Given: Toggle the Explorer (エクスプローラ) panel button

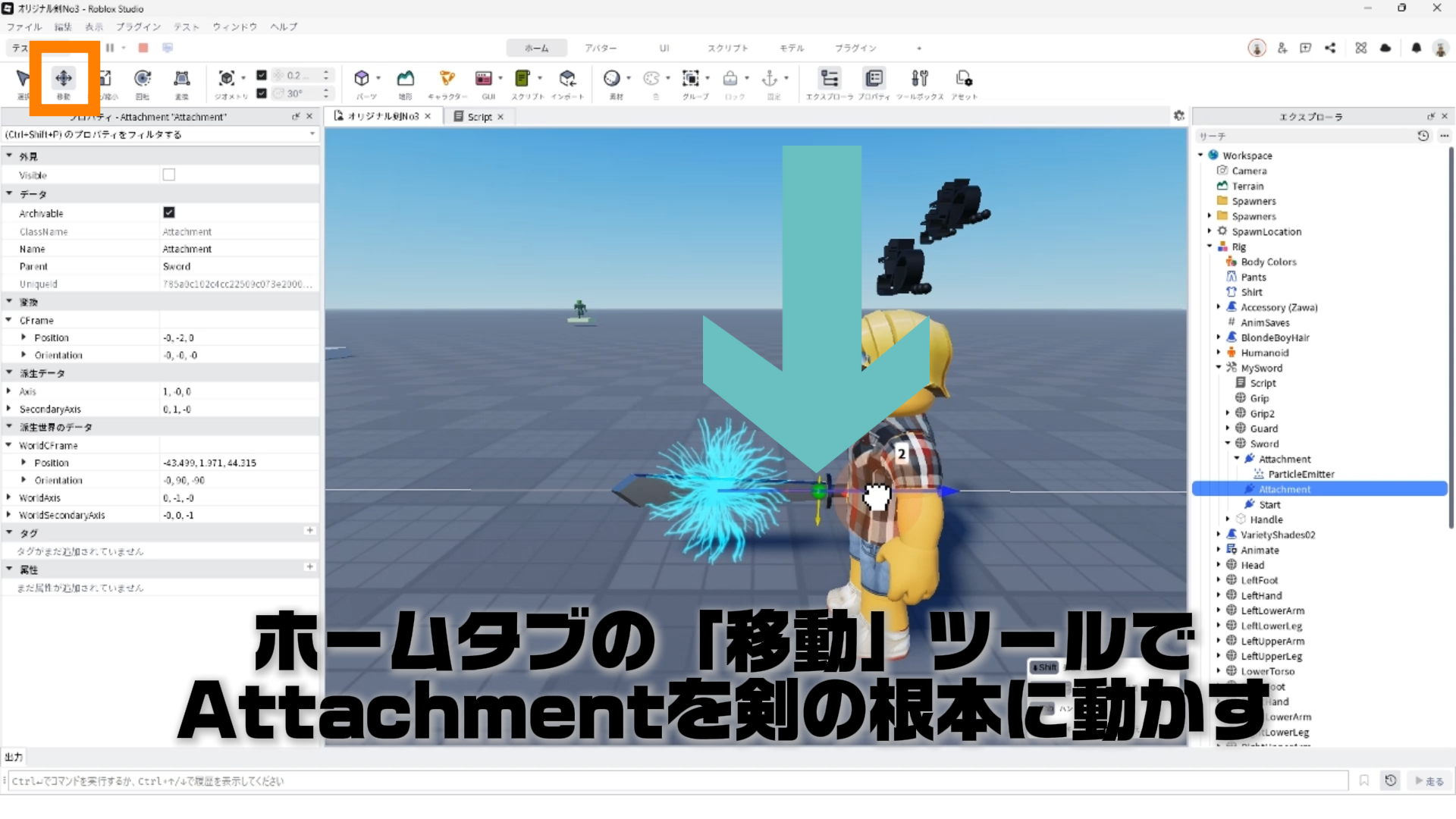Looking at the screenshot, I should pos(829,79).
